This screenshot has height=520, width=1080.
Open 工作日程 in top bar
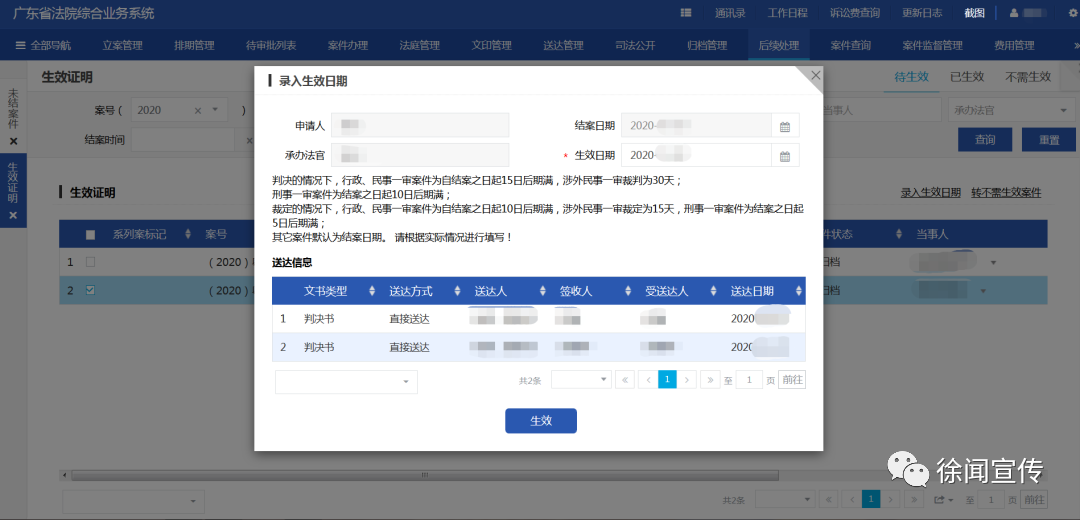[x=787, y=13]
